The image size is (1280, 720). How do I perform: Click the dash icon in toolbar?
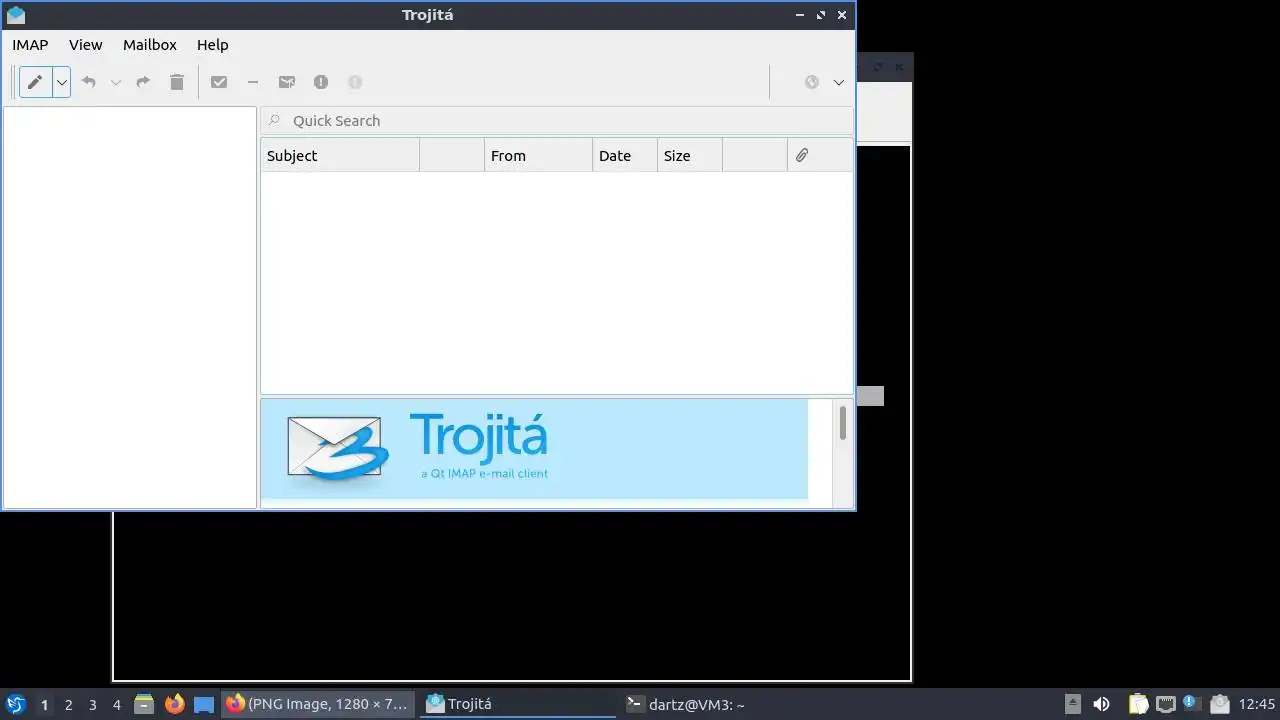(x=253, y=82)
